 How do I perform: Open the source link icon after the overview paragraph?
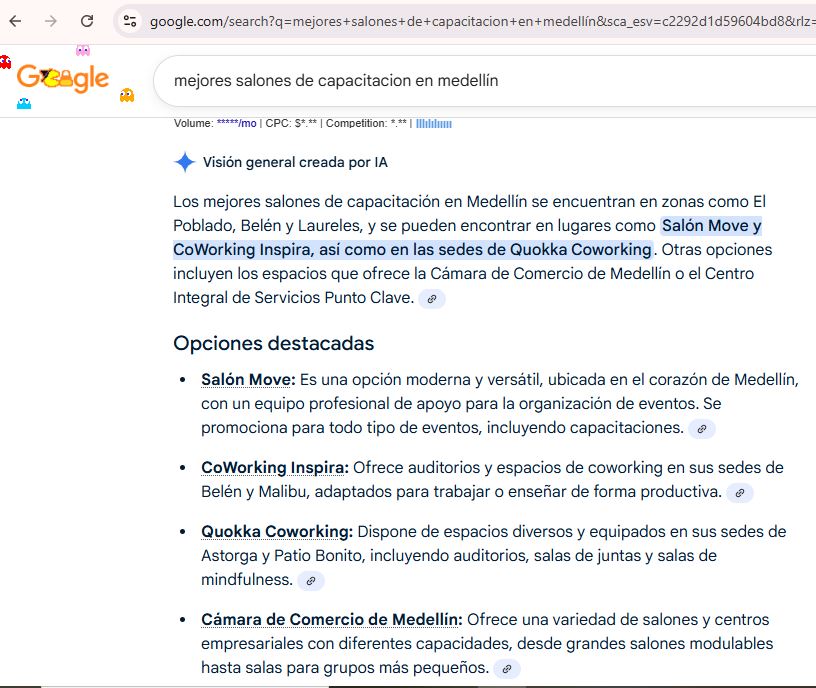coord(431,298)
